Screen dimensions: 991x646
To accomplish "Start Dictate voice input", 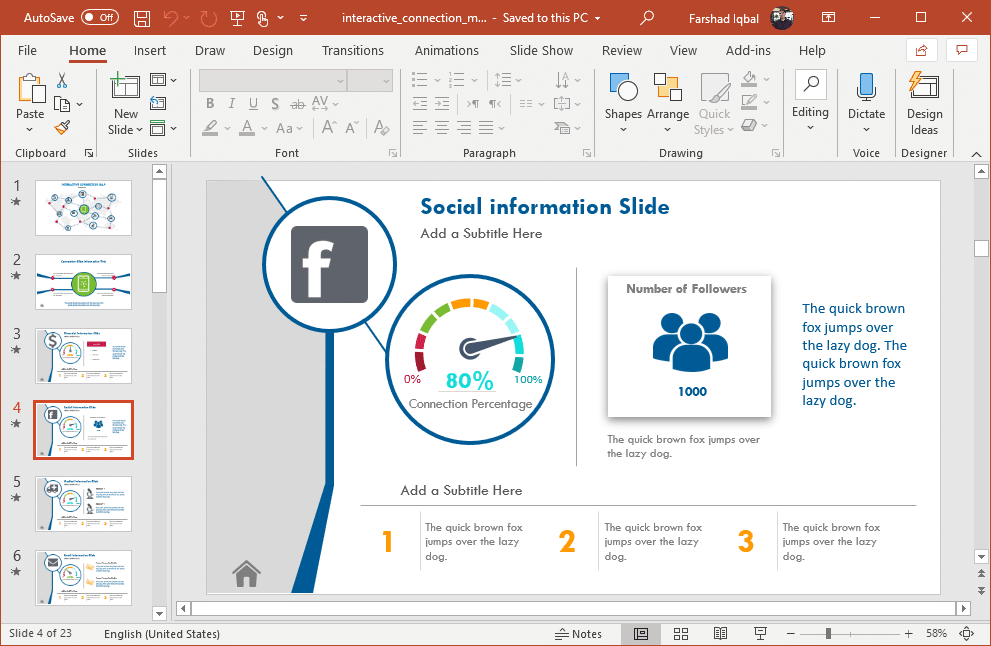I will [866, 103].
